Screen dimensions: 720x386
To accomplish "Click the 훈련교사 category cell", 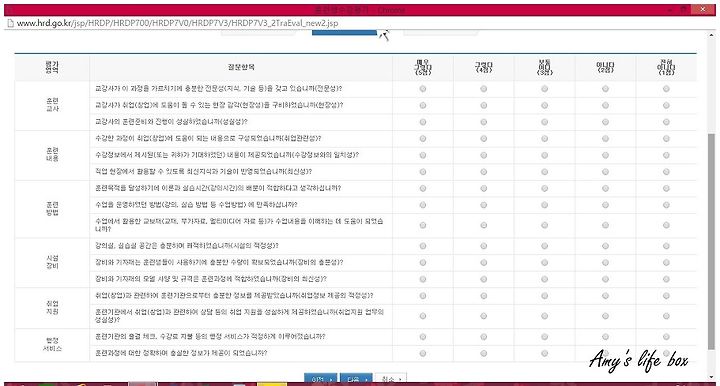I will tap(52, 106).
